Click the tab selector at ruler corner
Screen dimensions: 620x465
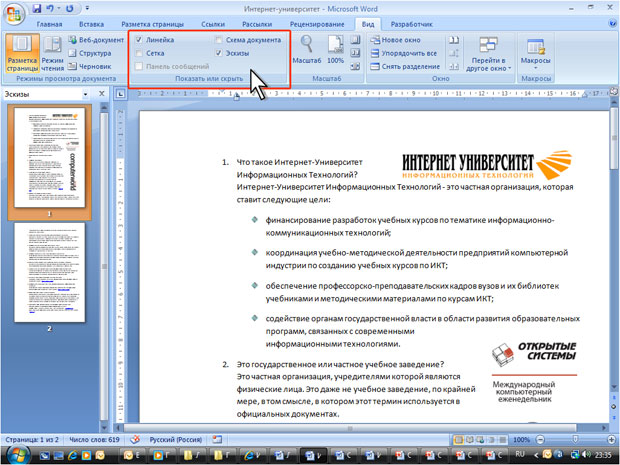121,94
